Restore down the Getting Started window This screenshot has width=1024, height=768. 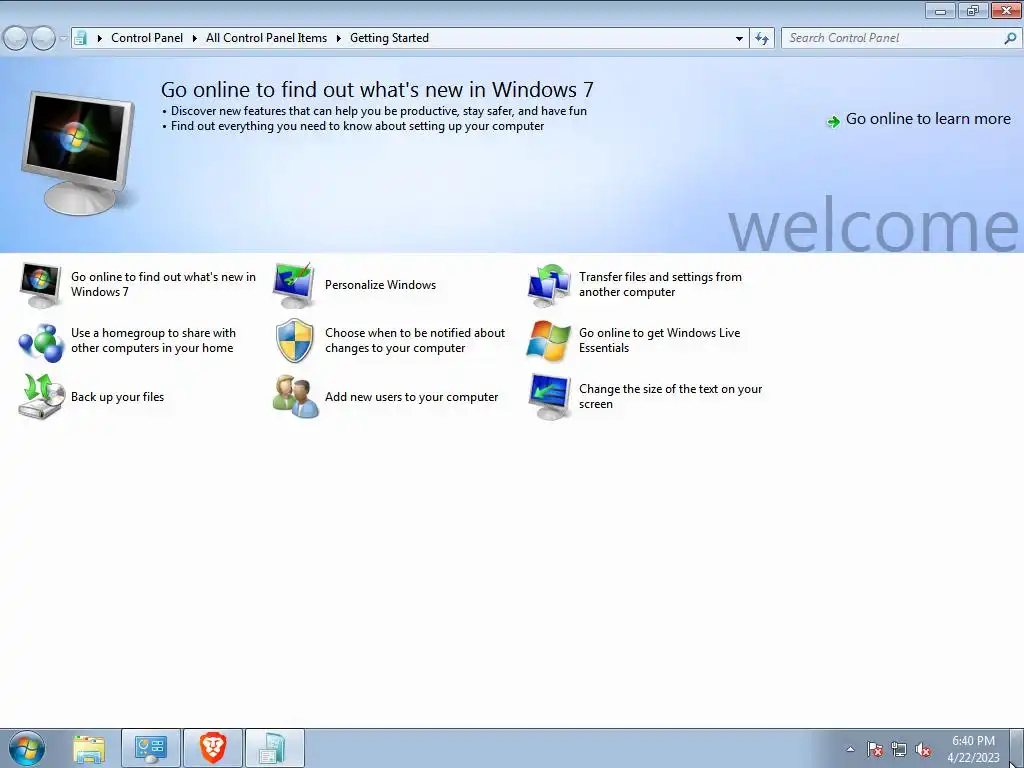pyautogui.click(x=973, y=11)
